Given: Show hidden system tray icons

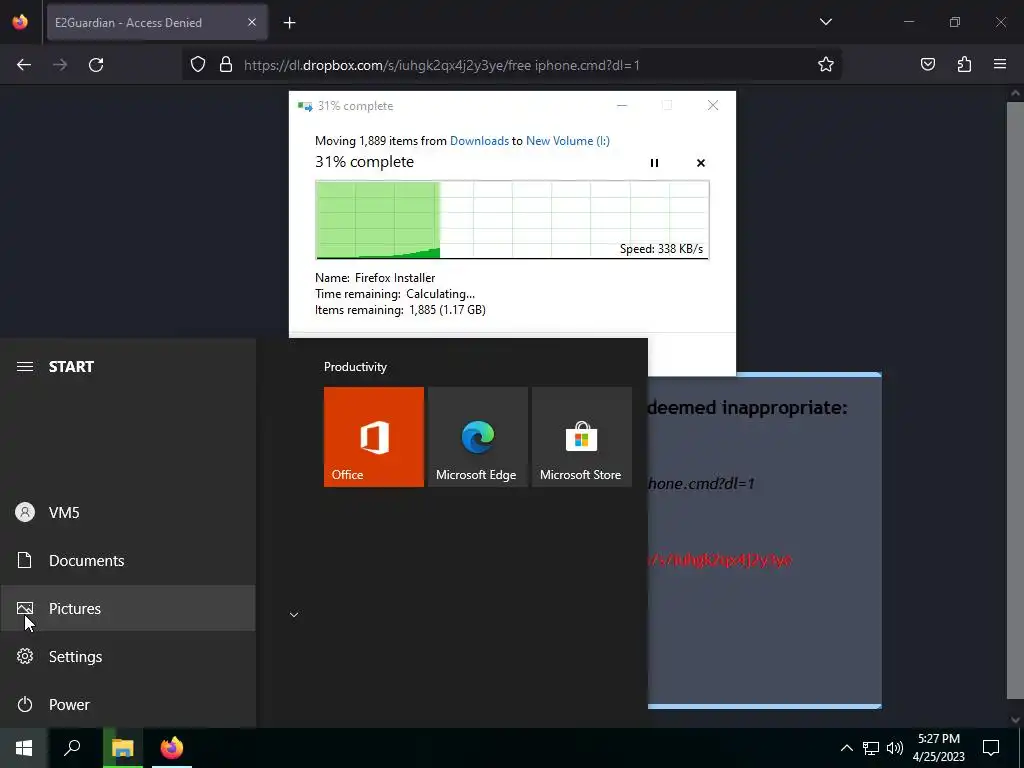Looking at the screenshot, I should (846, 748).
